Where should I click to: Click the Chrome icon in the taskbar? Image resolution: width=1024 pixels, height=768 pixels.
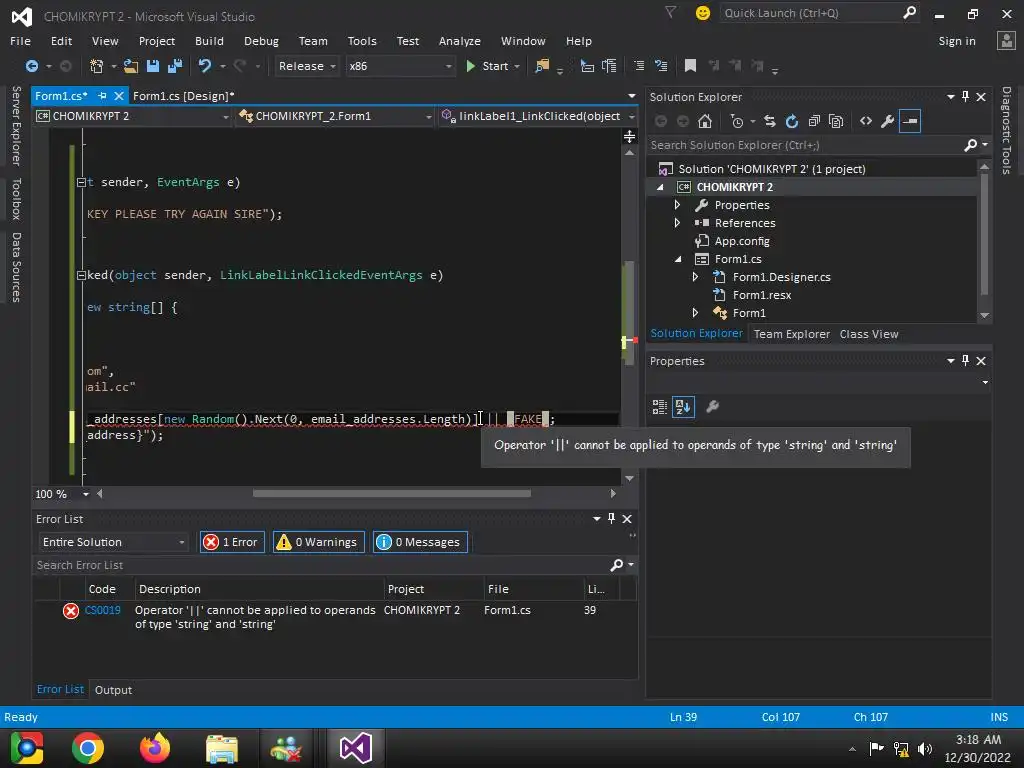pos(88,748)
